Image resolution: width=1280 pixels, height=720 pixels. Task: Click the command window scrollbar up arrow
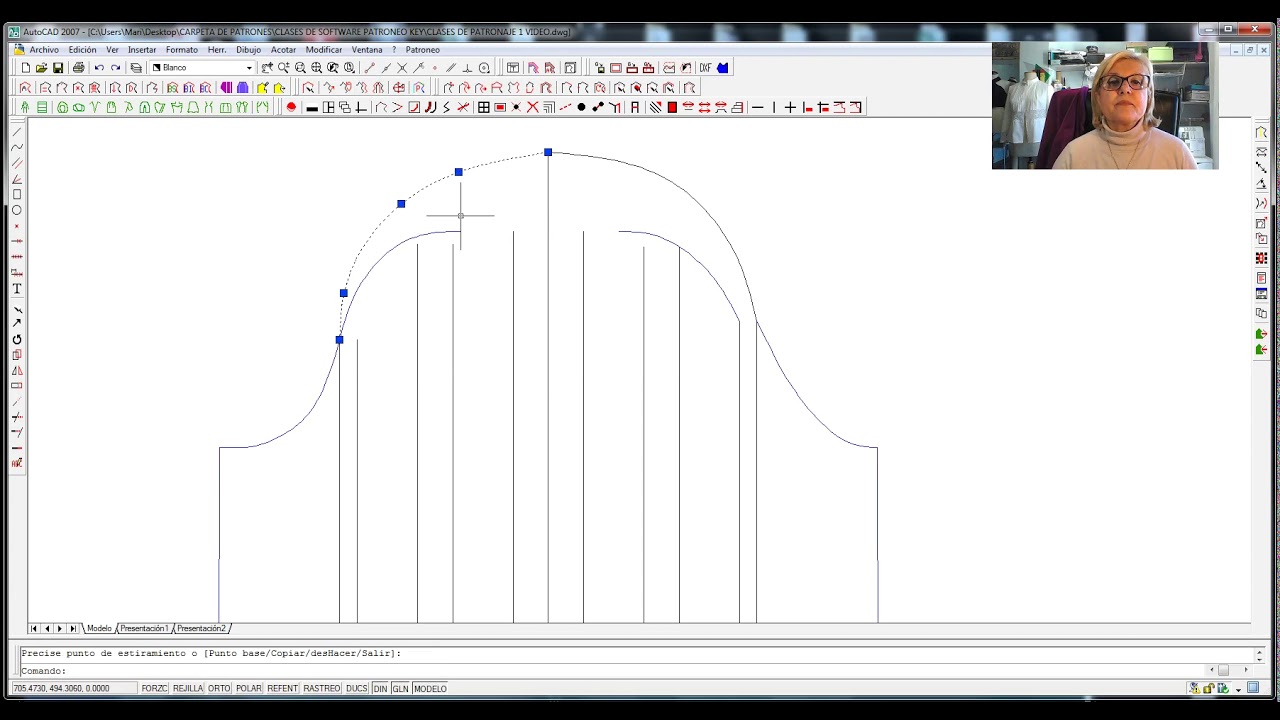[1259, 654]
